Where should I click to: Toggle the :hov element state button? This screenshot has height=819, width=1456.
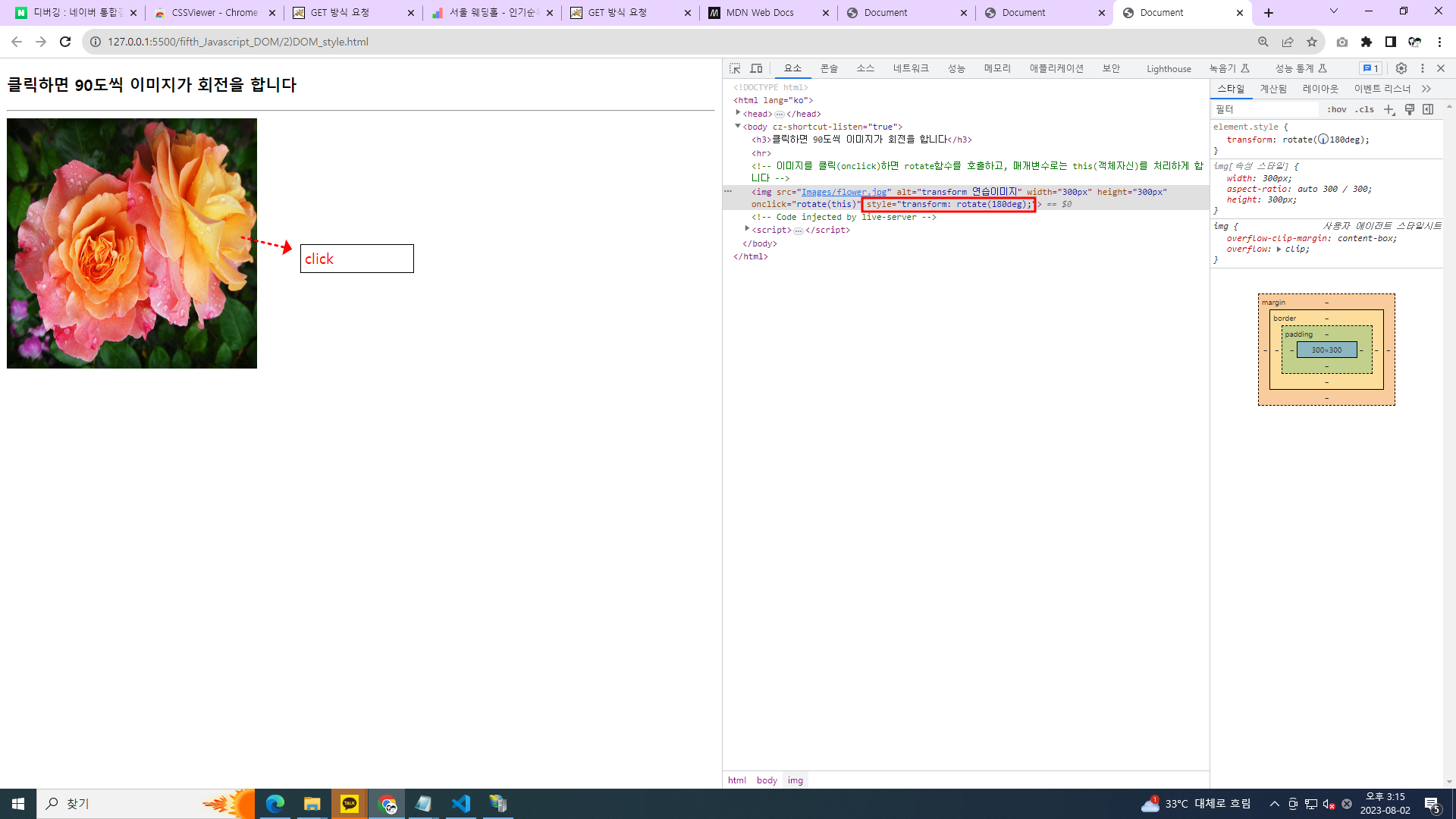point(1336,110)
